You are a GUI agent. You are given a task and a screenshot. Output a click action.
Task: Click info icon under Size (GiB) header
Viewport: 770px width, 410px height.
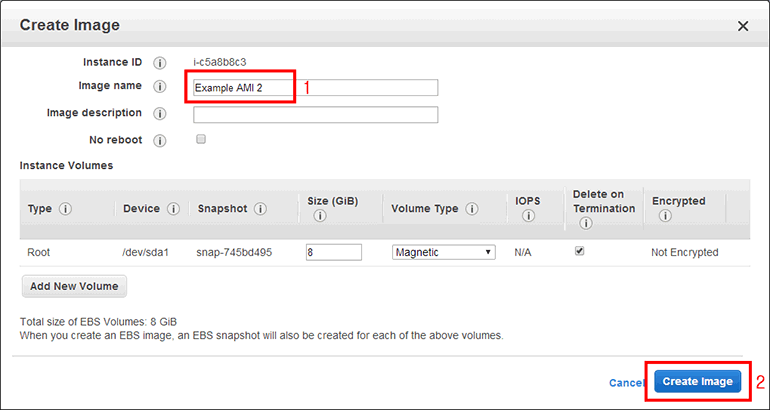(x=319, y=216)
